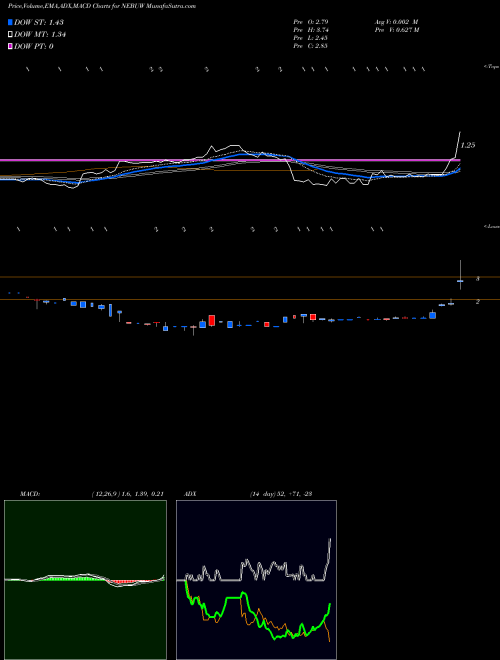
Task: Click the 'Avg V: 0.002 M' volume text
Action: tap(396, 21)
